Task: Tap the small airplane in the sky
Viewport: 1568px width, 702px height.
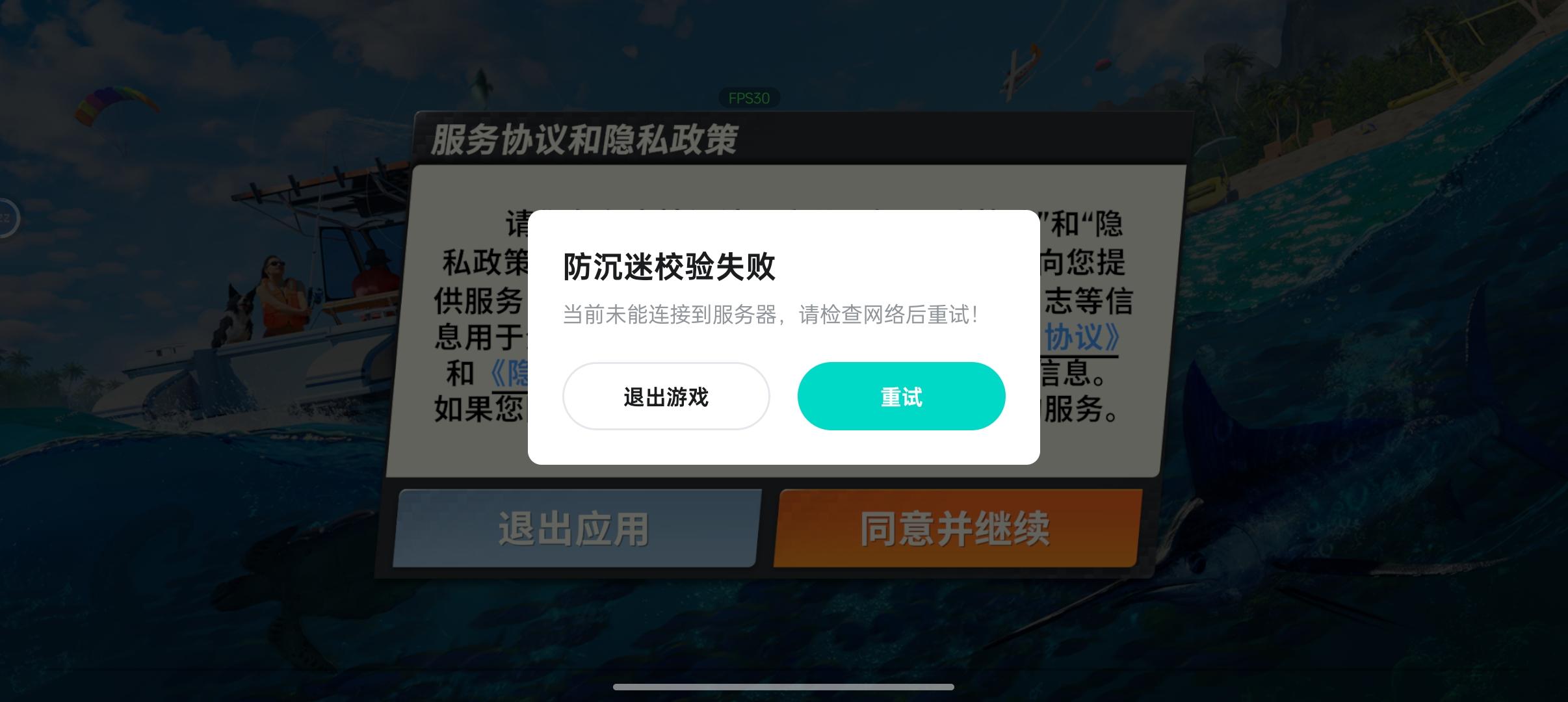Action: coord(1019,73)
